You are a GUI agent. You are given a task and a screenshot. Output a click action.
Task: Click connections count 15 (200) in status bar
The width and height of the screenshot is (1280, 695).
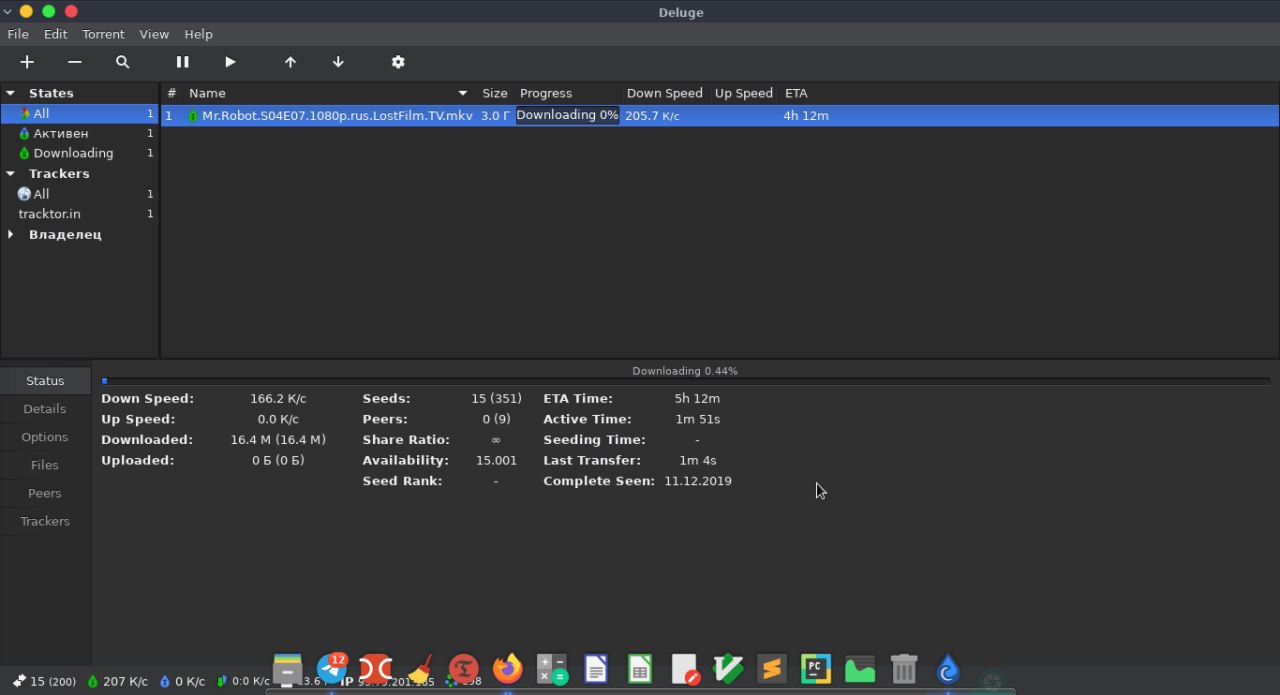[x=45, y=682]
